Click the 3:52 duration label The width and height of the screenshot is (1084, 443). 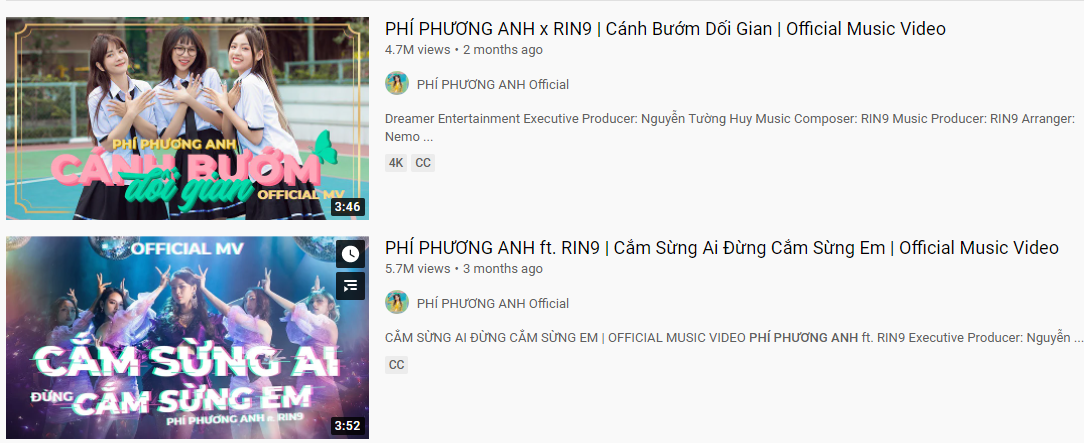347,426
